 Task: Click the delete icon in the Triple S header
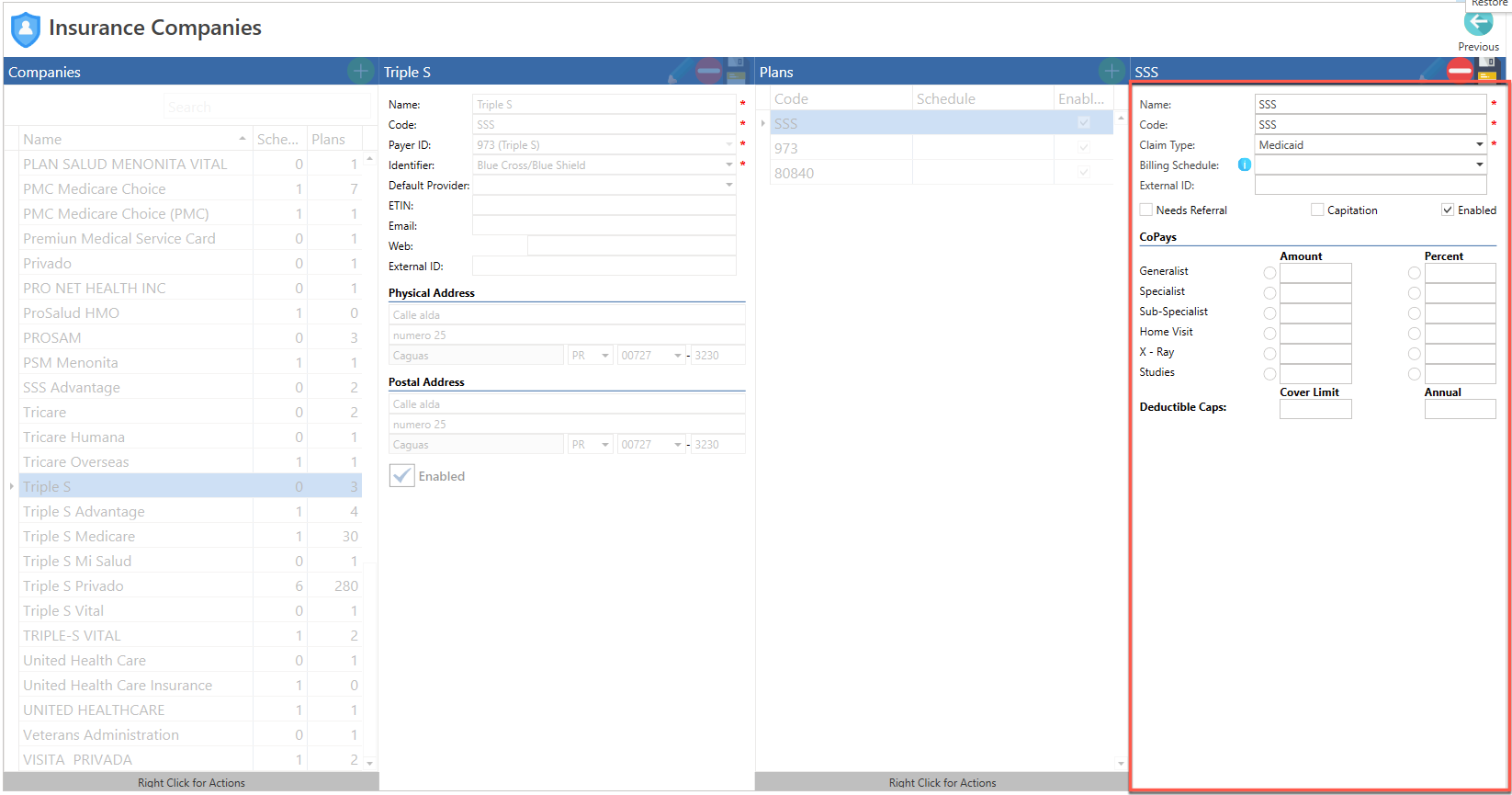(708, 71)
